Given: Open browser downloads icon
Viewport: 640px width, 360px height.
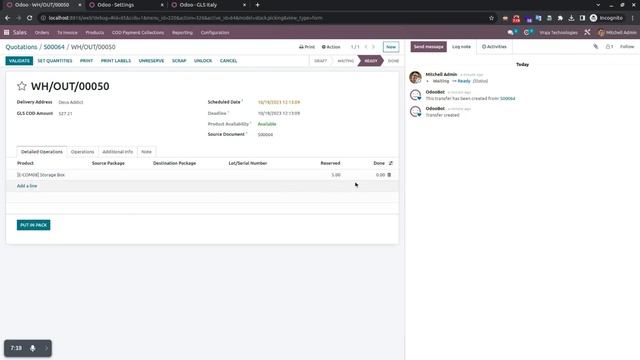Looking at the screenshot, I should coord(571,18).
